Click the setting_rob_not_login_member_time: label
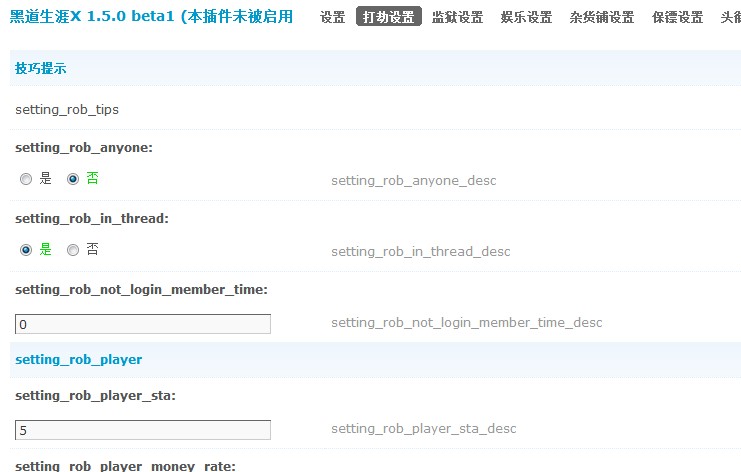 [141, 290]
